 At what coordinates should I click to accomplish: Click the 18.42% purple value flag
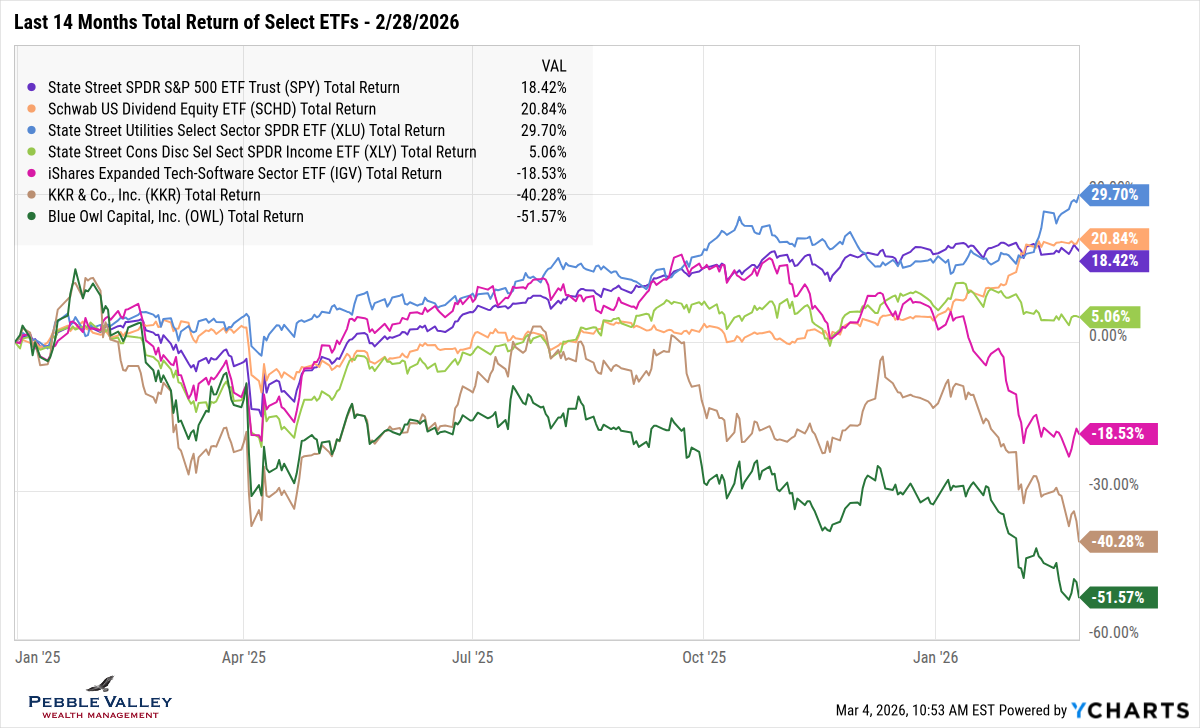1113,260
